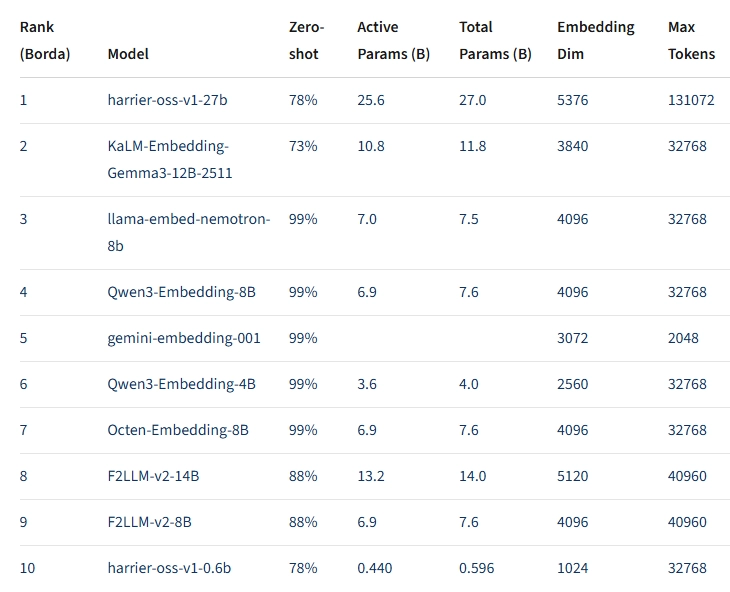The image size is (730, 592).
Task: Select the F2LLM-v2-14B model name
Action: pos(153,476)
